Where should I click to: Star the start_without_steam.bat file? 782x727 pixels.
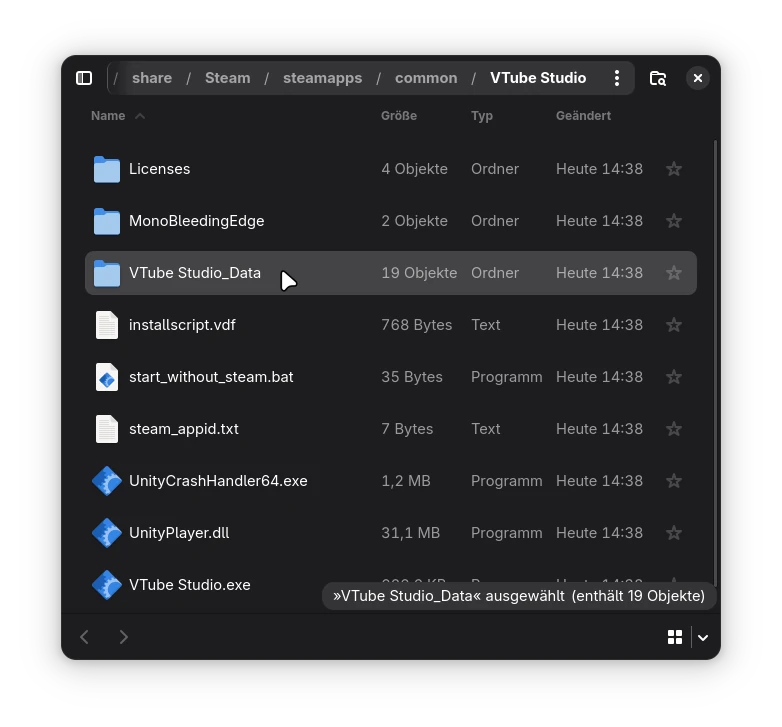(674, 377)
